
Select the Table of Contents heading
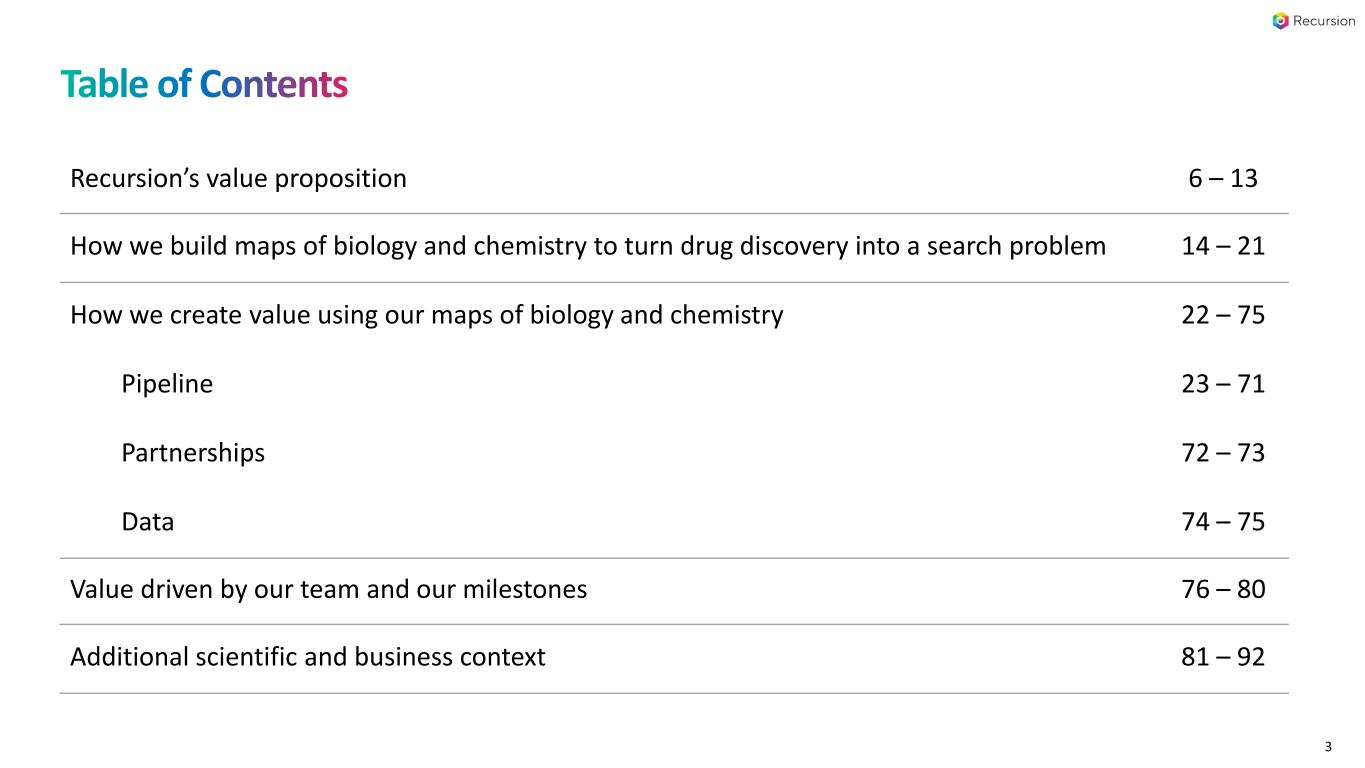[204, 85]
